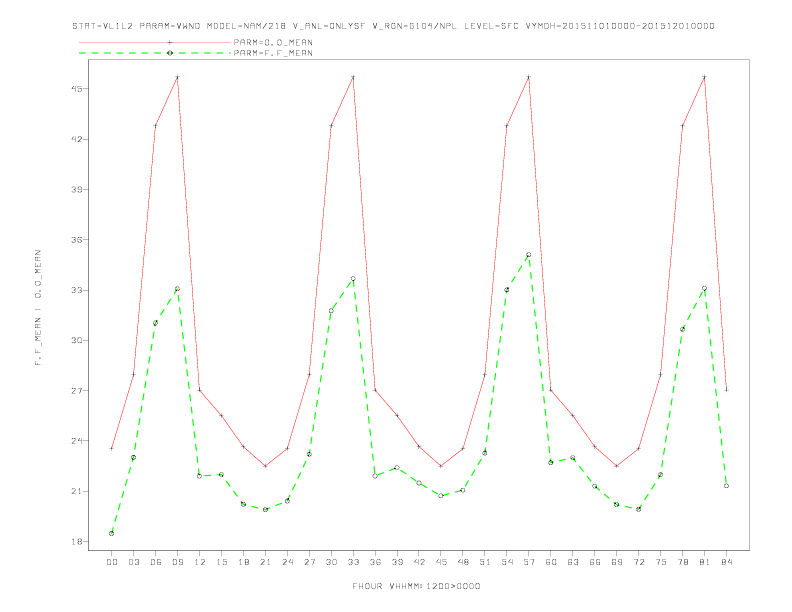
Task: Click x-axis forecast hour label 24
Action: coord(287,562)
